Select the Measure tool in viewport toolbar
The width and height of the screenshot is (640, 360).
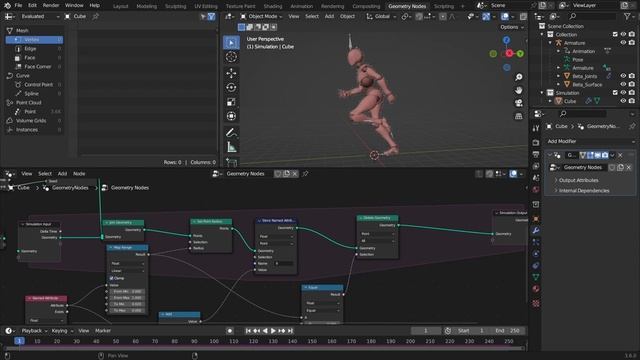231,147
